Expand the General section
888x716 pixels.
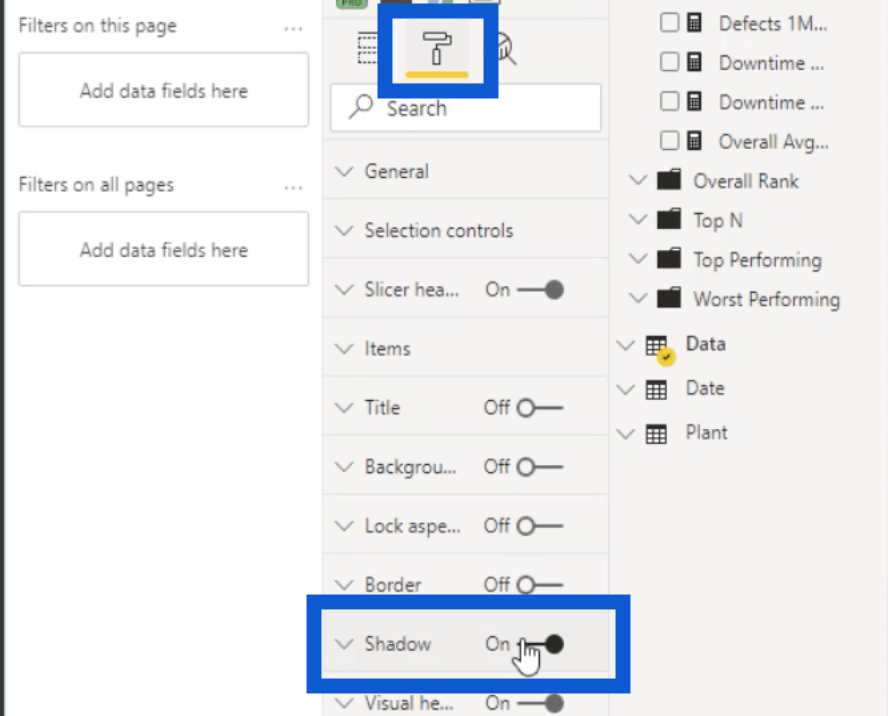466,172
